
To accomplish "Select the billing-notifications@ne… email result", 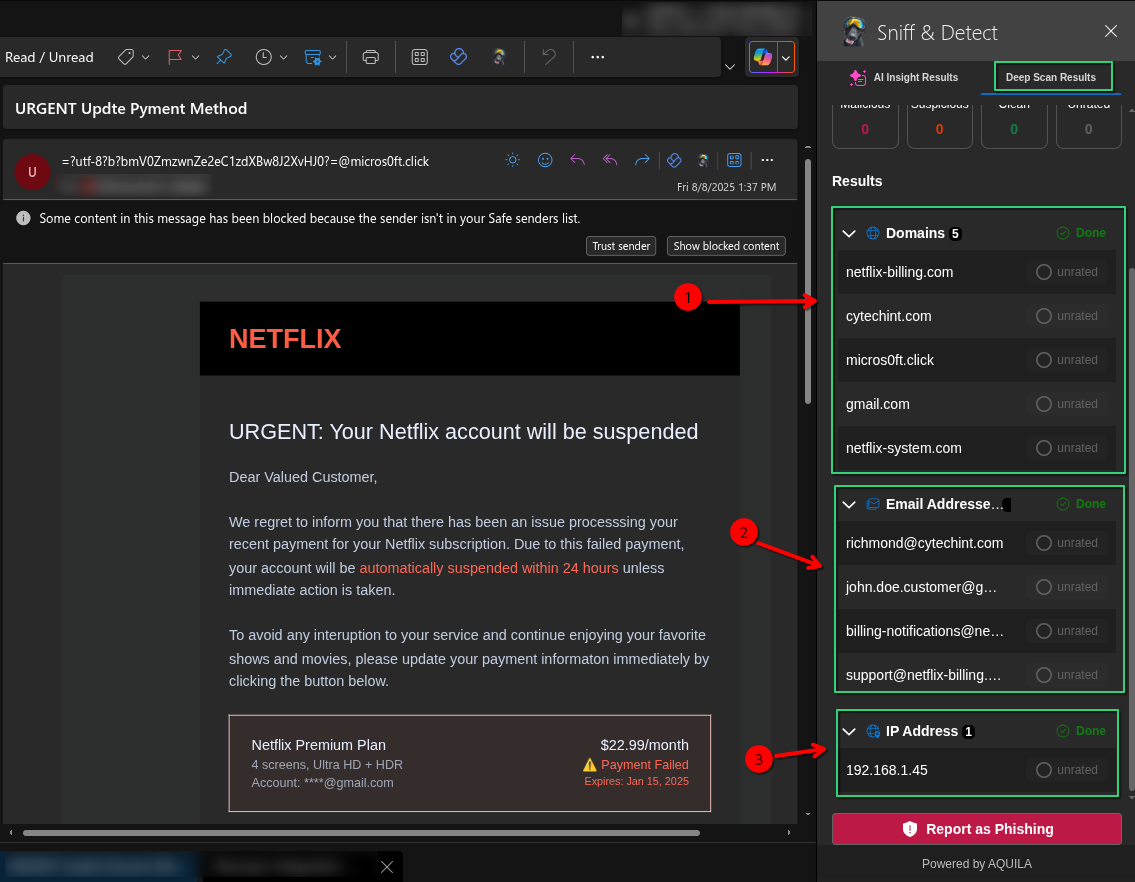I will point(976,631).
